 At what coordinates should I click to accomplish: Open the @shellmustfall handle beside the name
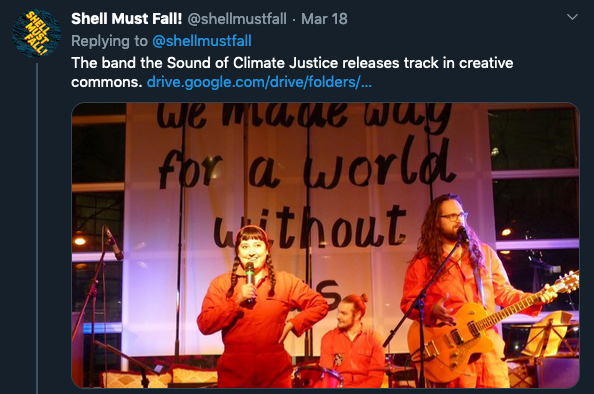point(237,19)
